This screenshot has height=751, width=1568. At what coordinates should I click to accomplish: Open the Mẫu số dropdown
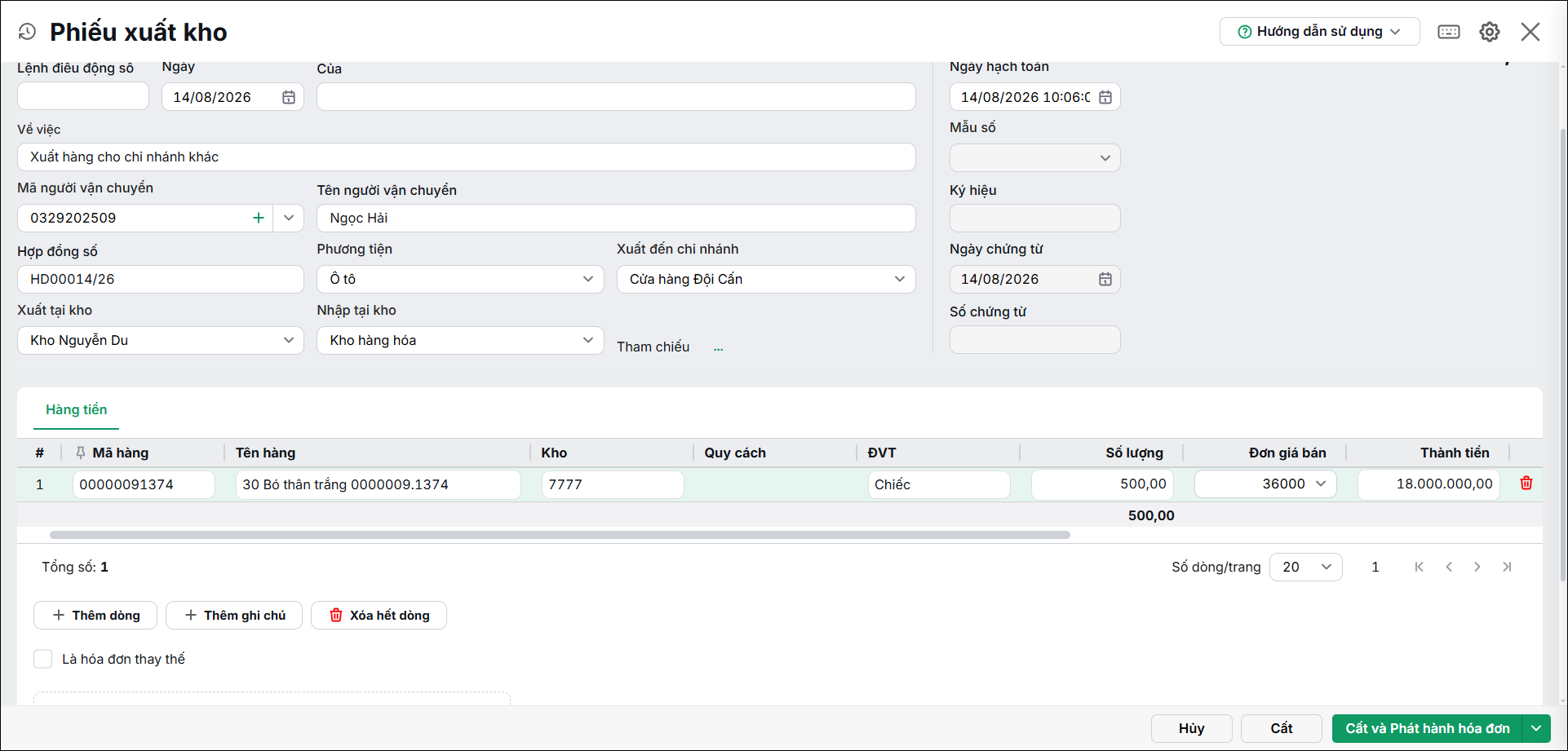click(1034, 157)
